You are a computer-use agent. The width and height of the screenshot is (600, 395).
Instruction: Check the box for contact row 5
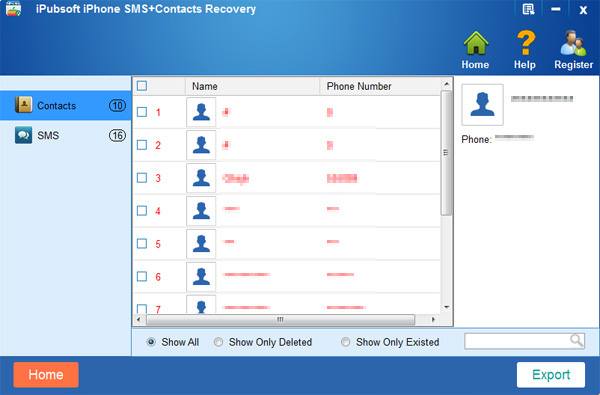tap(142, 243)
